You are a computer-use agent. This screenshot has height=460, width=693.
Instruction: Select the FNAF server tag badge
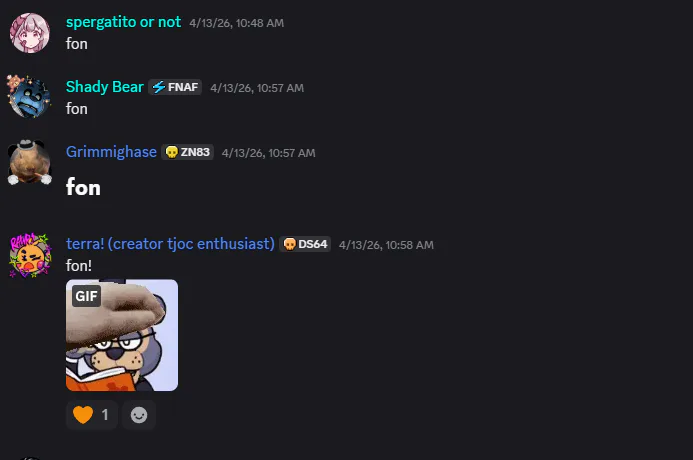coord(175,87)
